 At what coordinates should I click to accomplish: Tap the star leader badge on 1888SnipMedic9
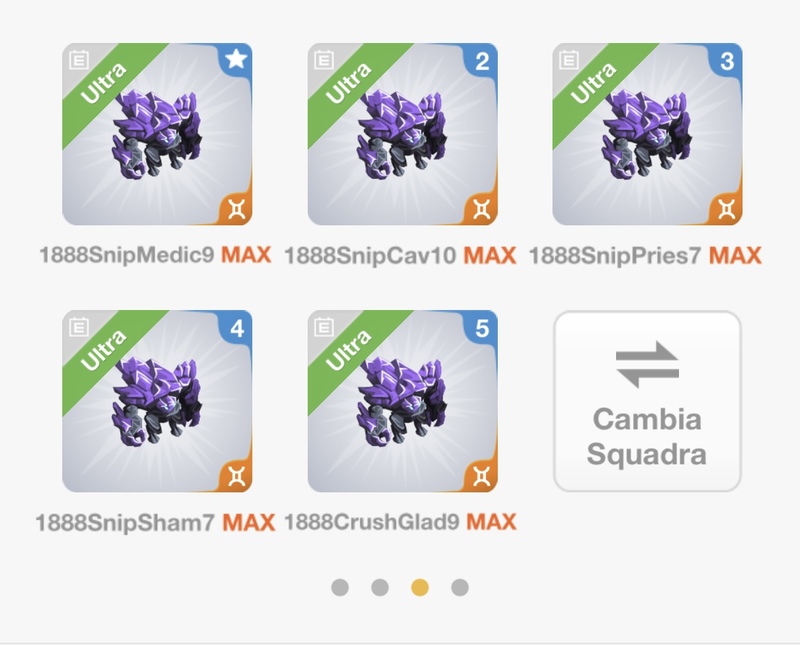(x=236, y=60)
